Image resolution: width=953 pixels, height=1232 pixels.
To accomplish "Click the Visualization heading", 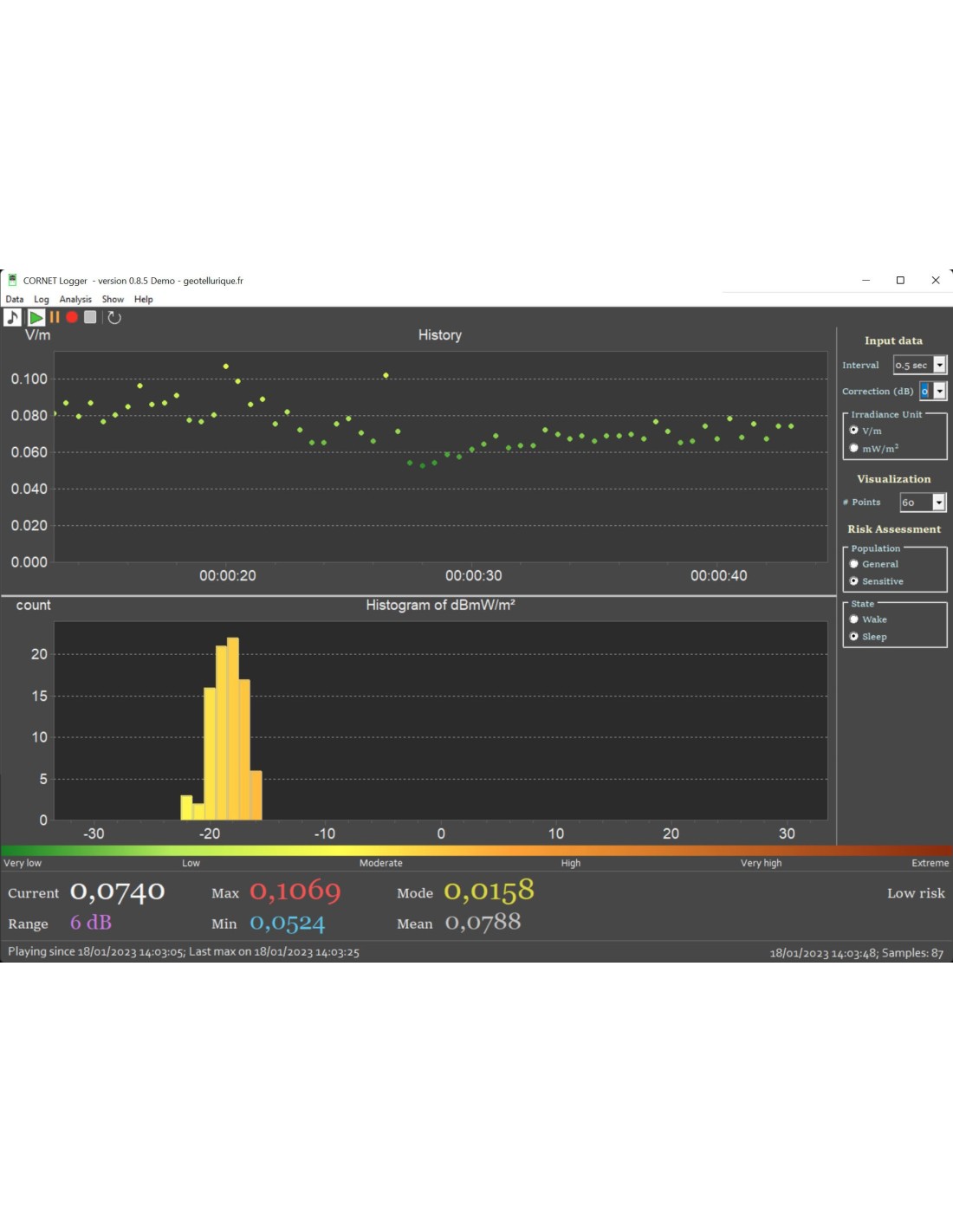I will (x=894, y=479).
